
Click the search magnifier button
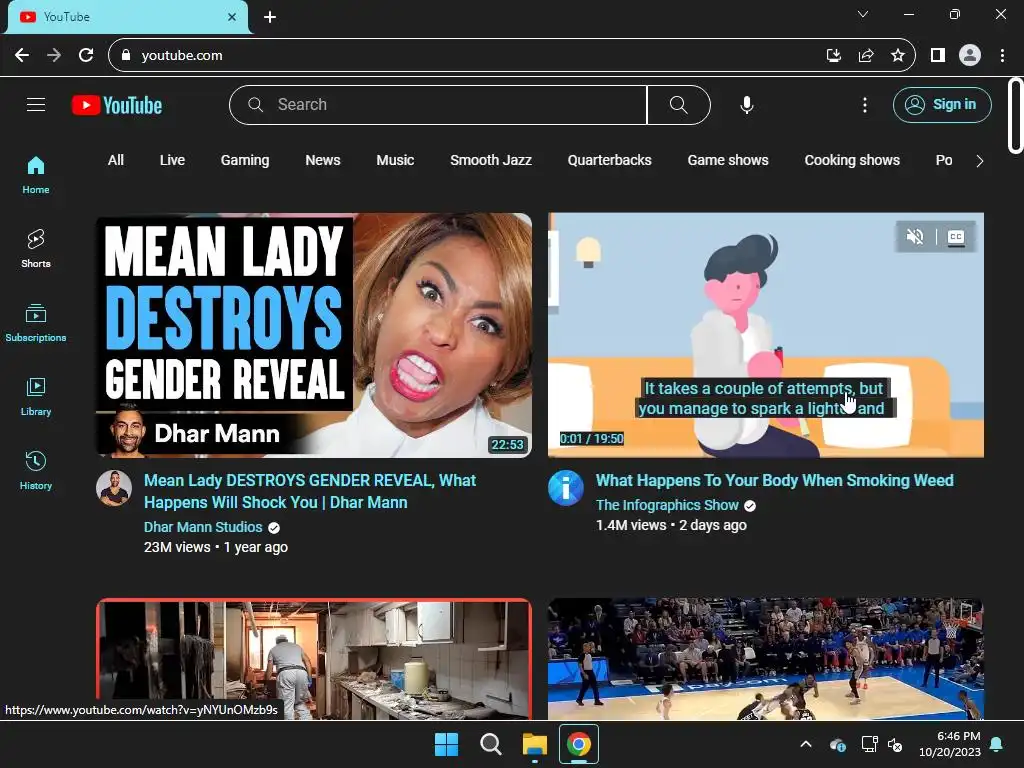coord(679,104)
